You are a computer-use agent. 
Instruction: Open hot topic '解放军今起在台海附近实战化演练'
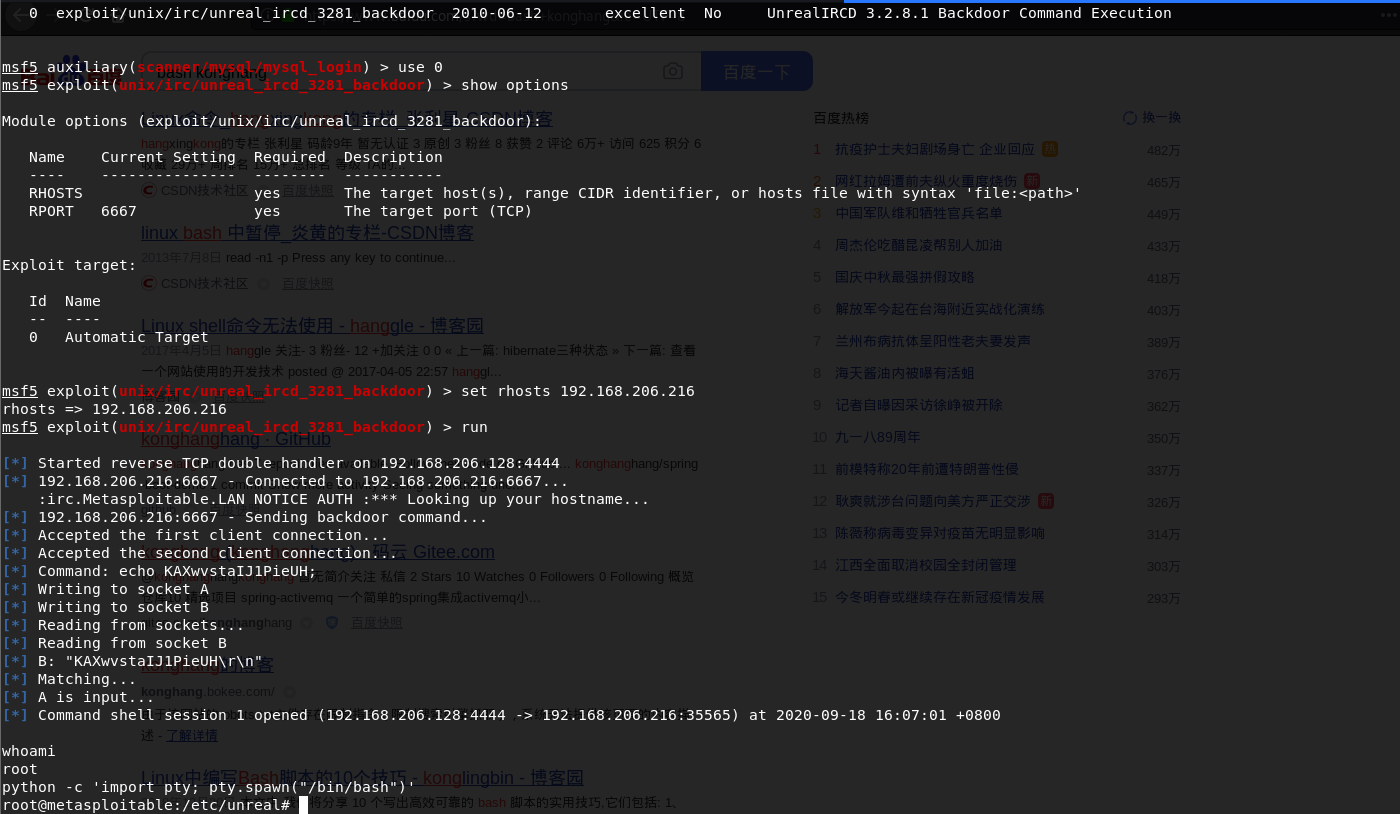(x=940, y=309)
